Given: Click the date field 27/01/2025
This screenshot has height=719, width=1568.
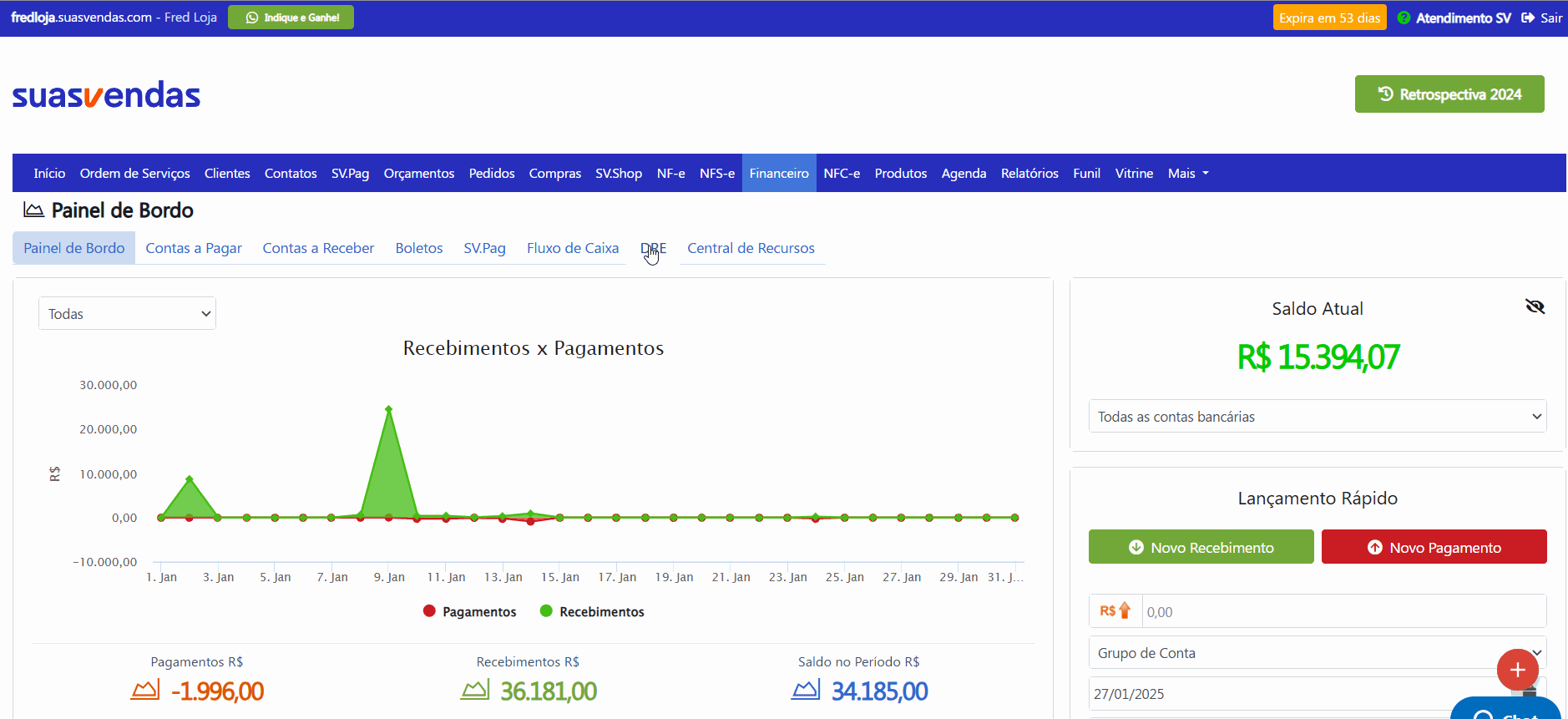Looking at the screenshot, I should point(1318,693).
